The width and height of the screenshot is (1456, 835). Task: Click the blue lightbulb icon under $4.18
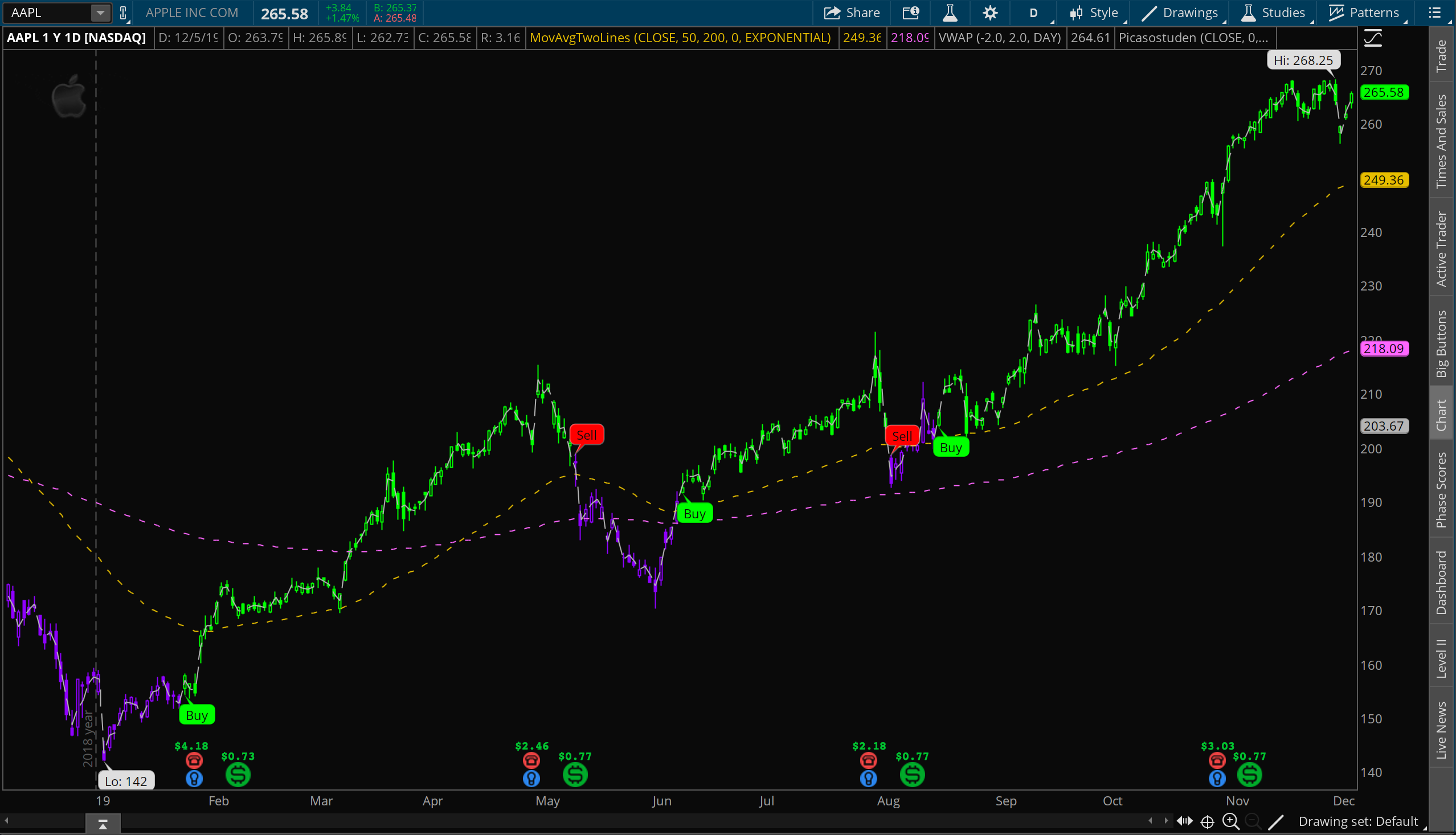pos(194,778)
